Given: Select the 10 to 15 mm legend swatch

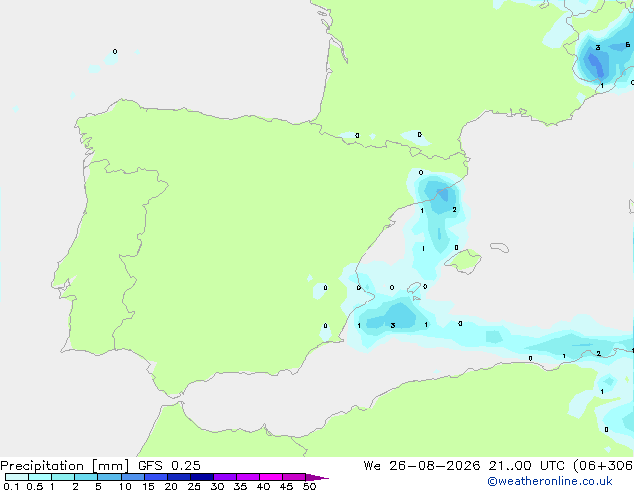Looking at the screenshot, I should coord(133,477).
